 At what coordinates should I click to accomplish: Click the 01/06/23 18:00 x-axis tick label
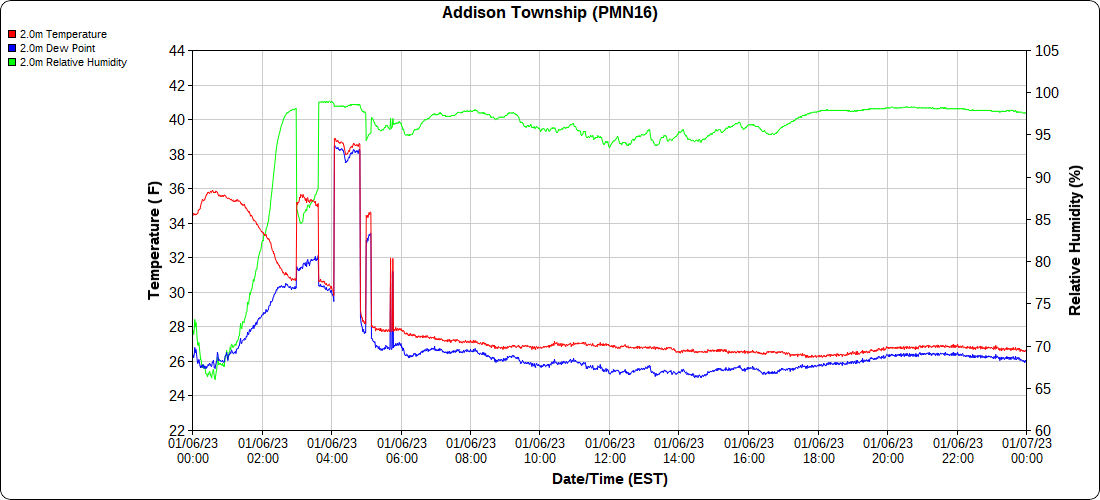coord(818,451)
